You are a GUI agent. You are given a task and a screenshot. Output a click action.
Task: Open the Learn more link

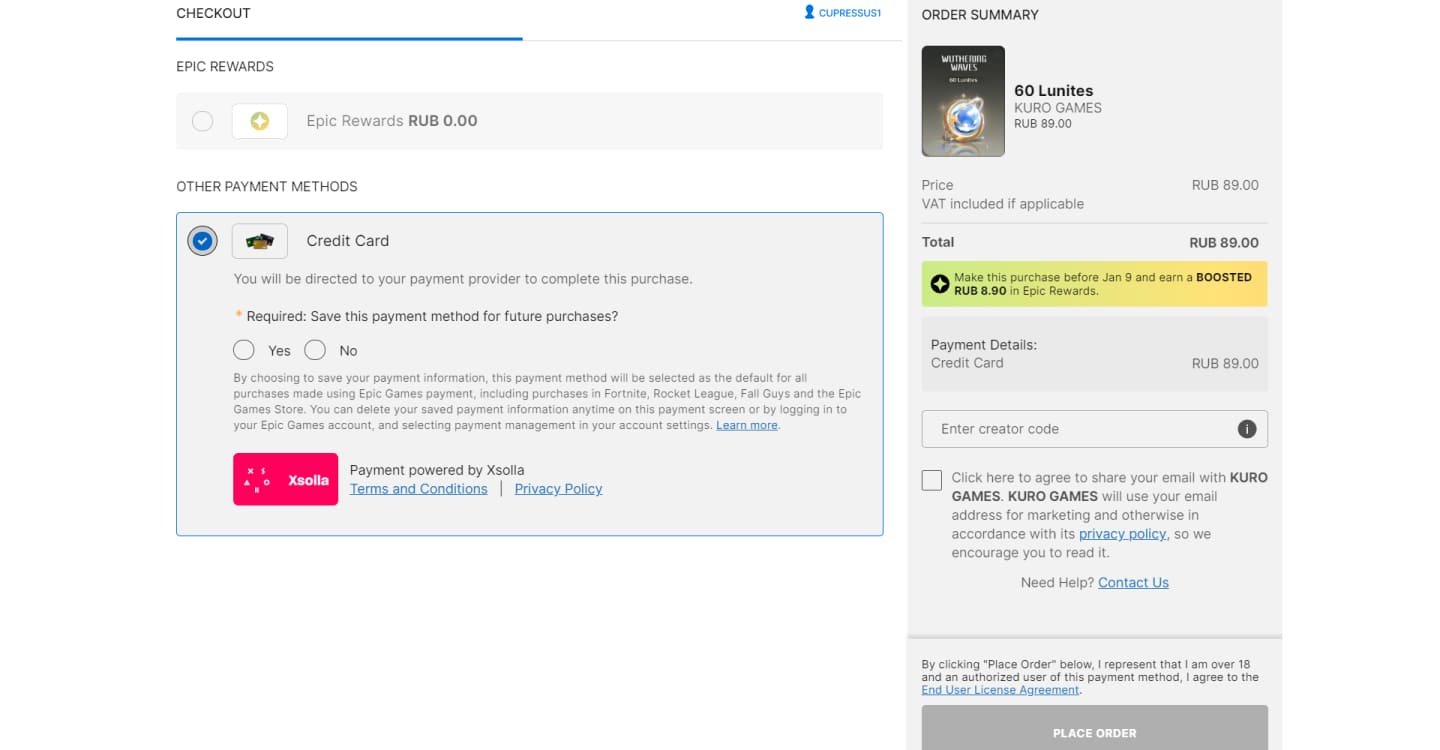[747, 425]
